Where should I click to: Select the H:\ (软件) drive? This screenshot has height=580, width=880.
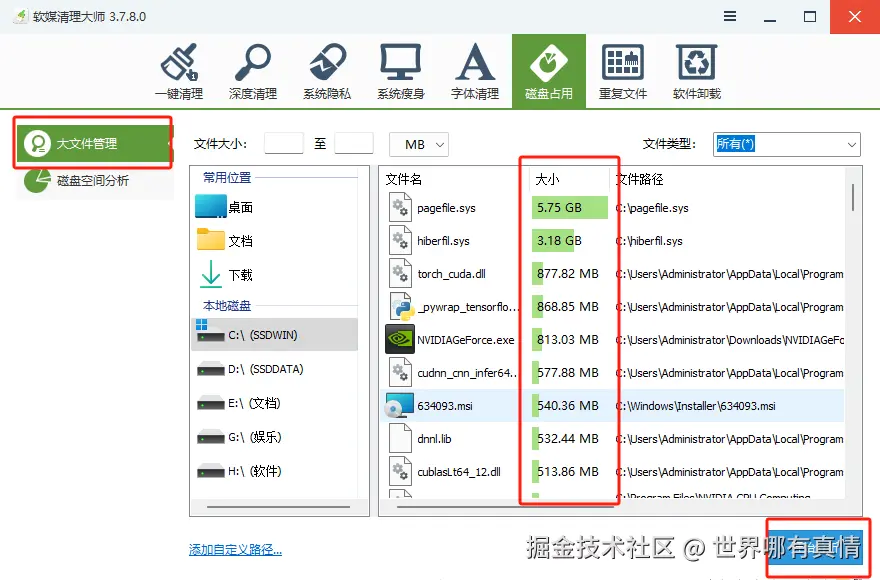click(274, 471)
